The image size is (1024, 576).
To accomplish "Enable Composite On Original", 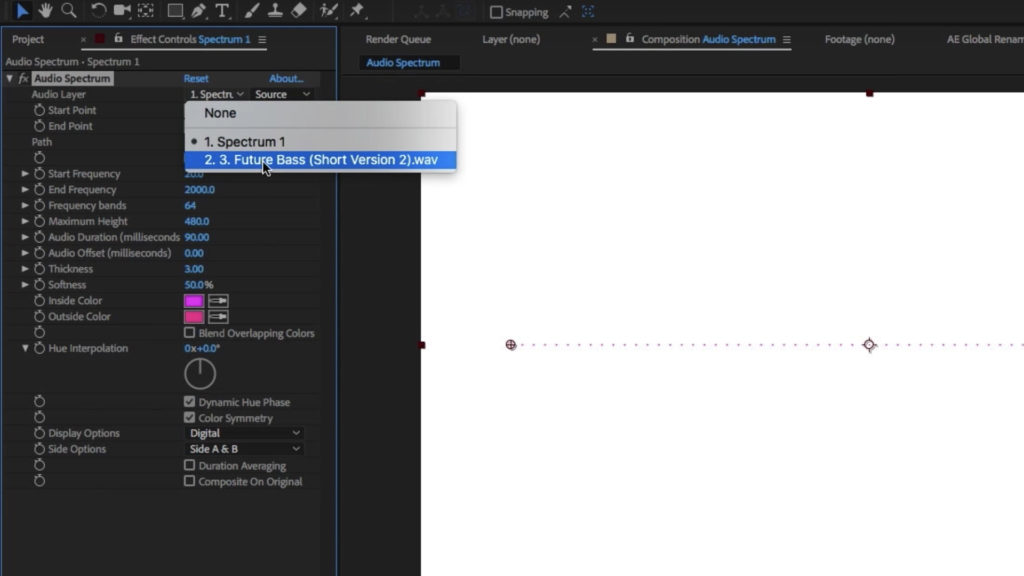I will [x=189, y=481].
